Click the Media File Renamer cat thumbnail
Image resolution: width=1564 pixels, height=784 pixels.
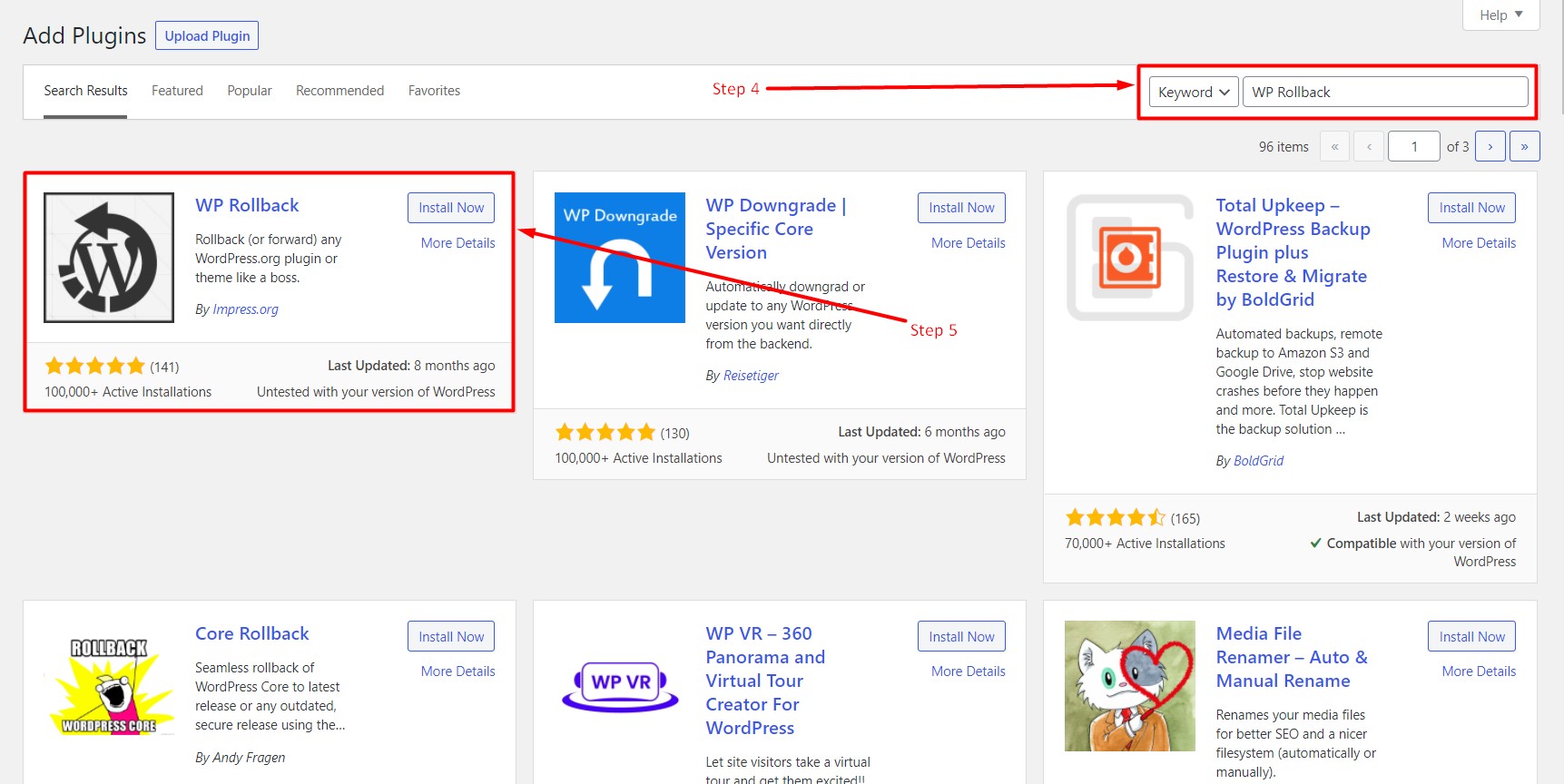tap(1130, 686)
